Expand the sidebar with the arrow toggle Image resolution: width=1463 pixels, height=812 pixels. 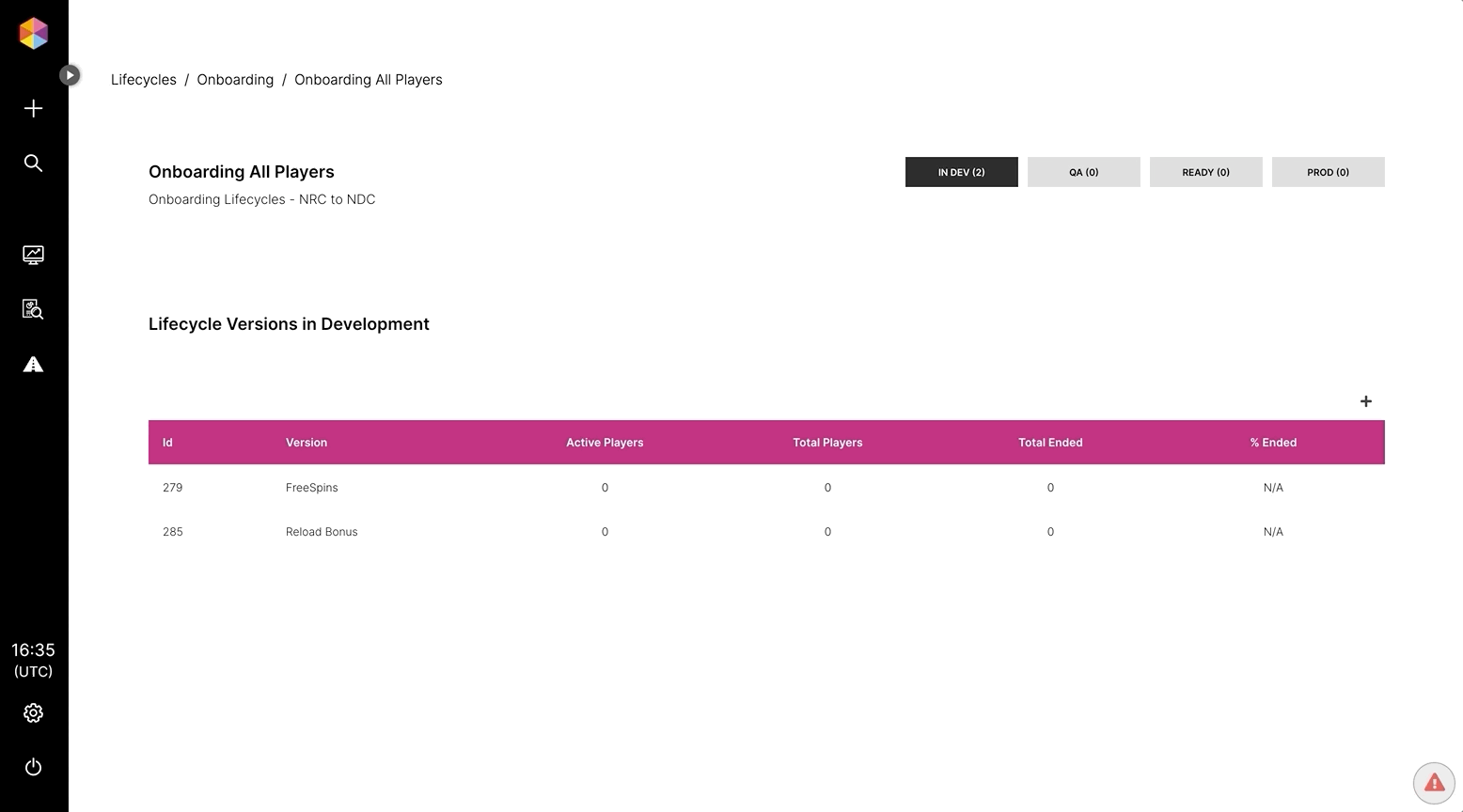pos(70,75)
